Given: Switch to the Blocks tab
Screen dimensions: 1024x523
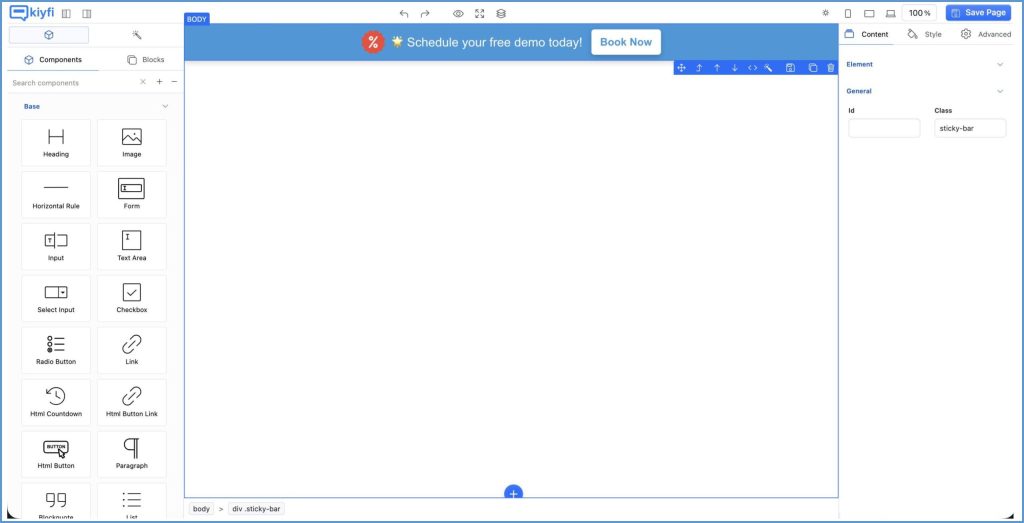Looking at the screenshot, I should click(146, 60).
